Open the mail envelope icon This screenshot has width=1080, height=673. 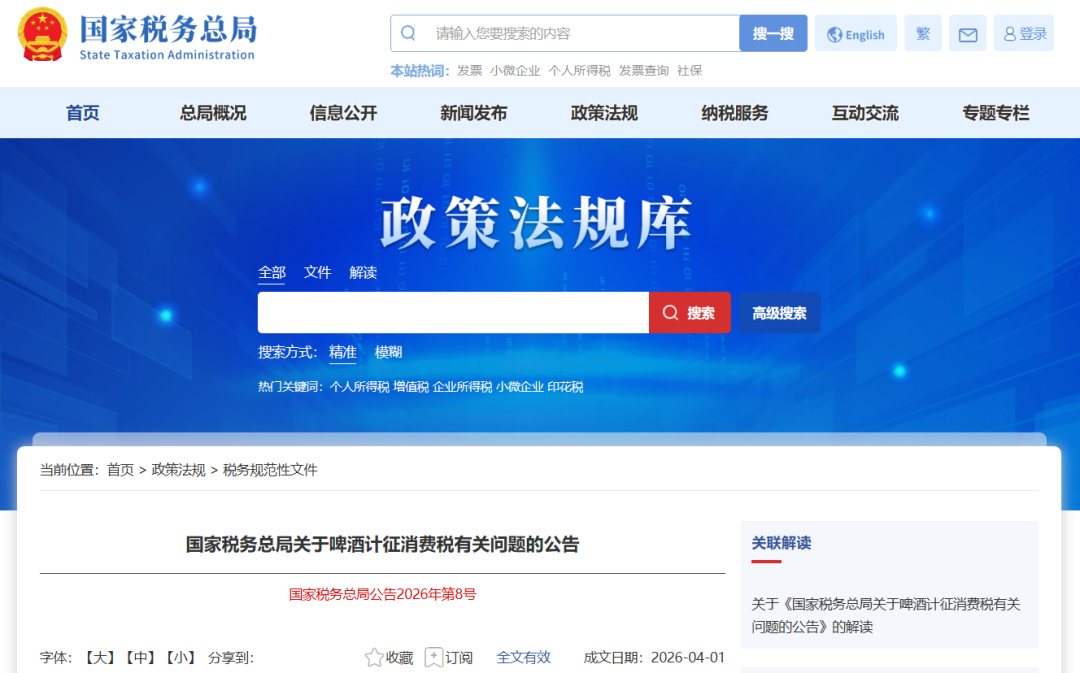click(x=967, y=34)
